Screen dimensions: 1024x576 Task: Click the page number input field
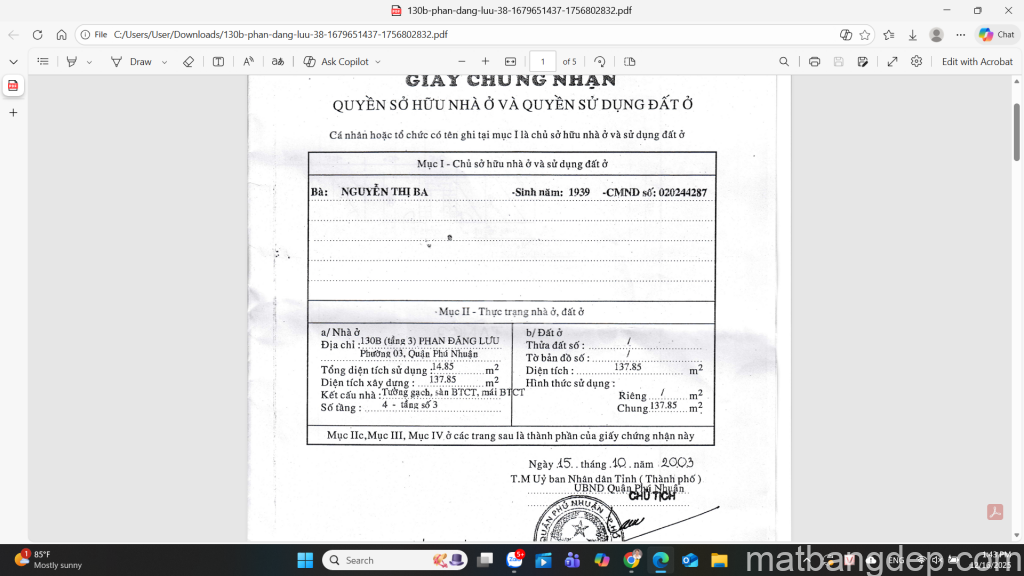point(542,61)
